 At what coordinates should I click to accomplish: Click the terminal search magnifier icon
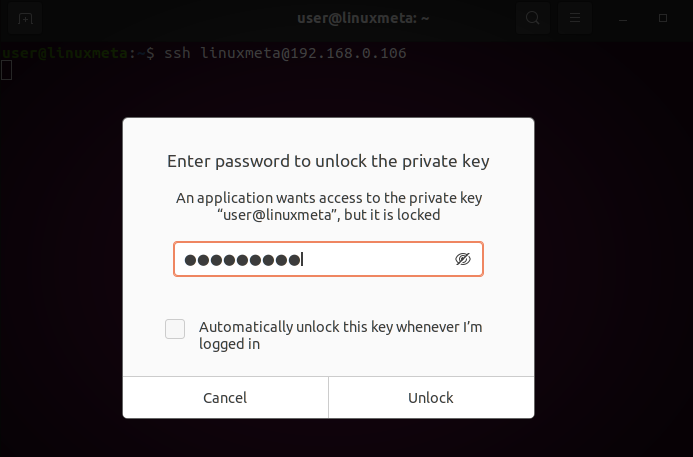click(533, 18)
